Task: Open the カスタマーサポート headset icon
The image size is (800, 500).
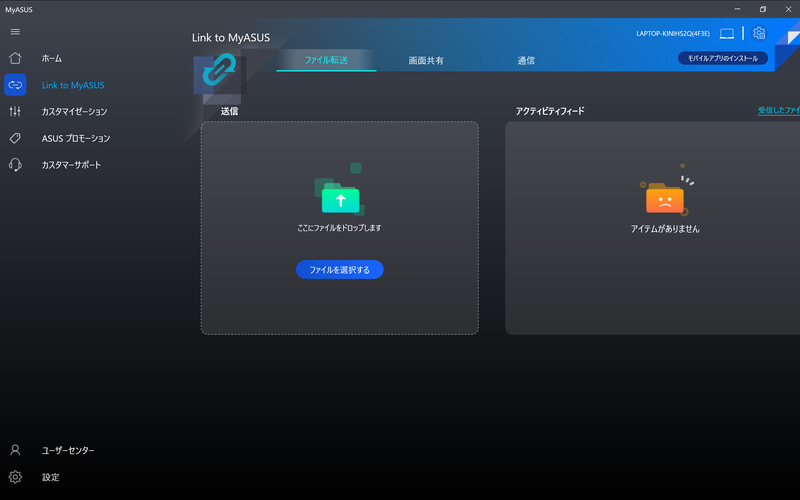Action: [15, 164]
